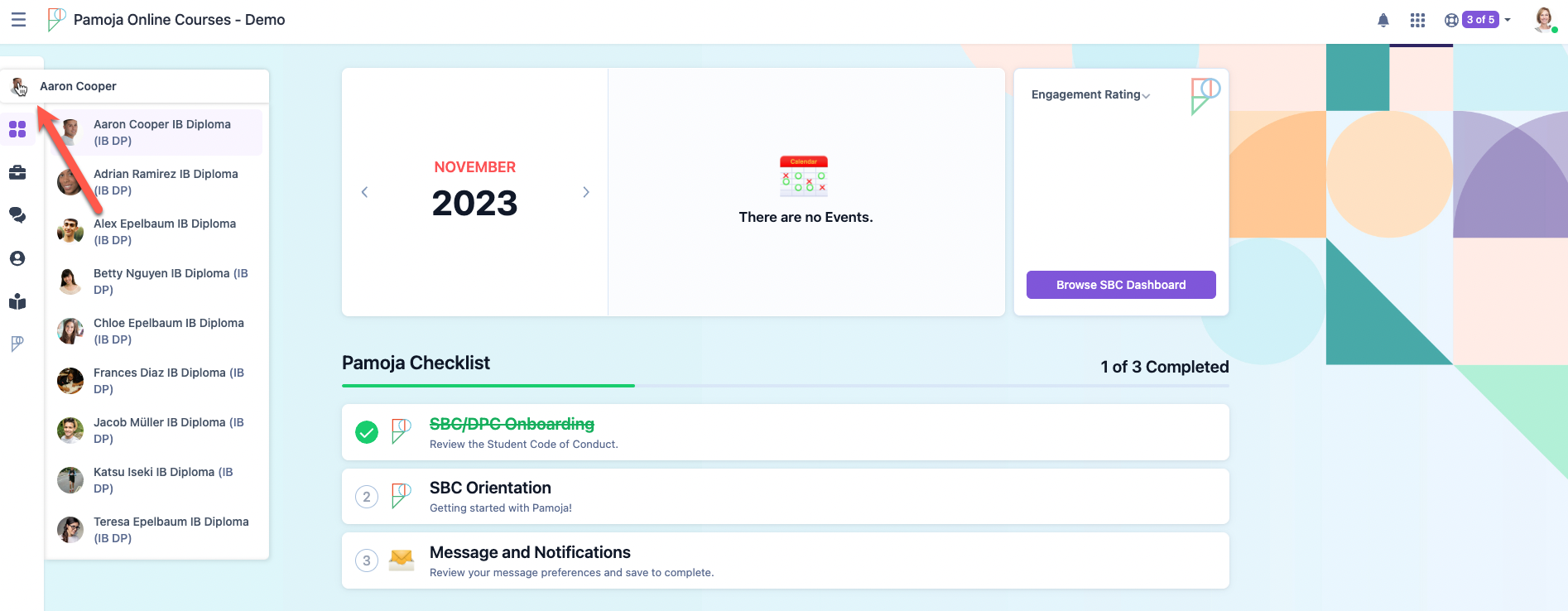Open the chat messages sidebar icon
1568x611 pixels.
click(17, 215)
